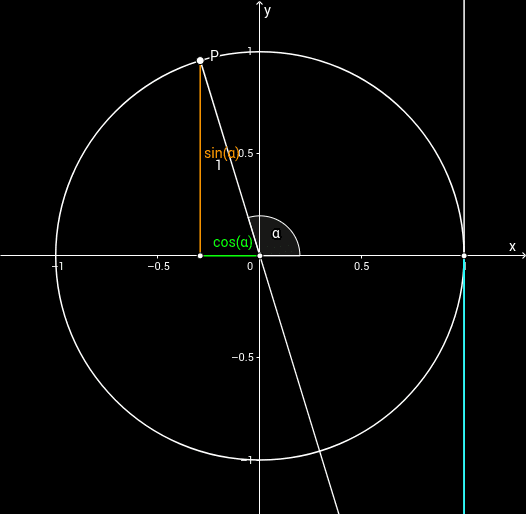Select point P on the unit circle
This screenshot has width=528, height=516.
(x=201, y=61)
